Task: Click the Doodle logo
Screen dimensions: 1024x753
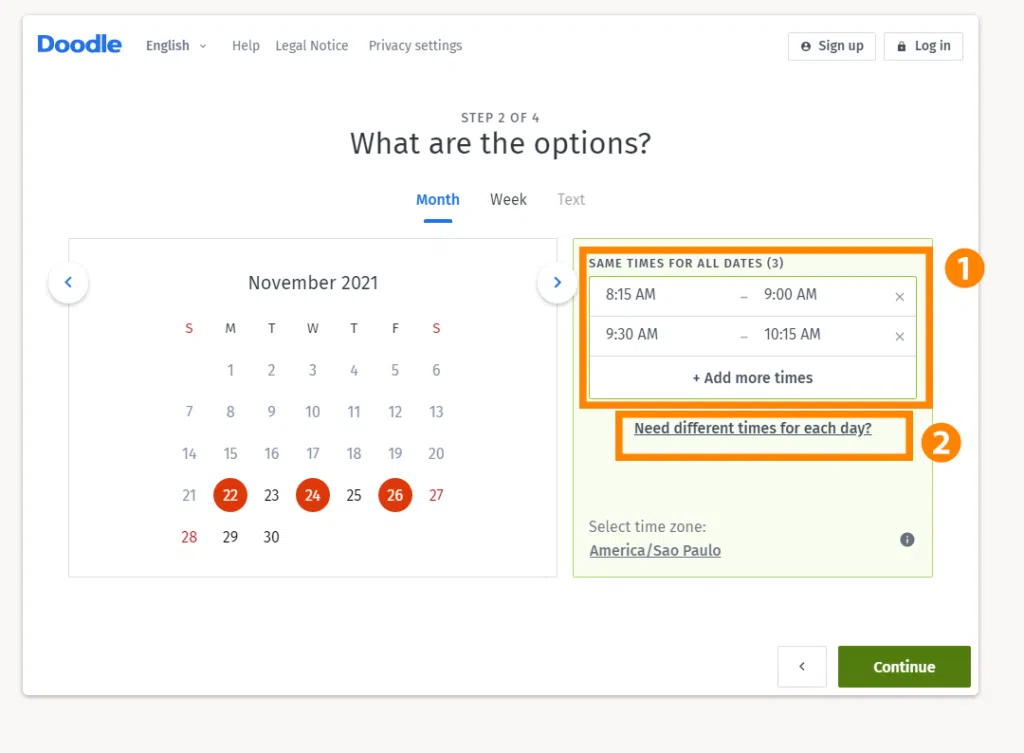Action: (79, 45)
